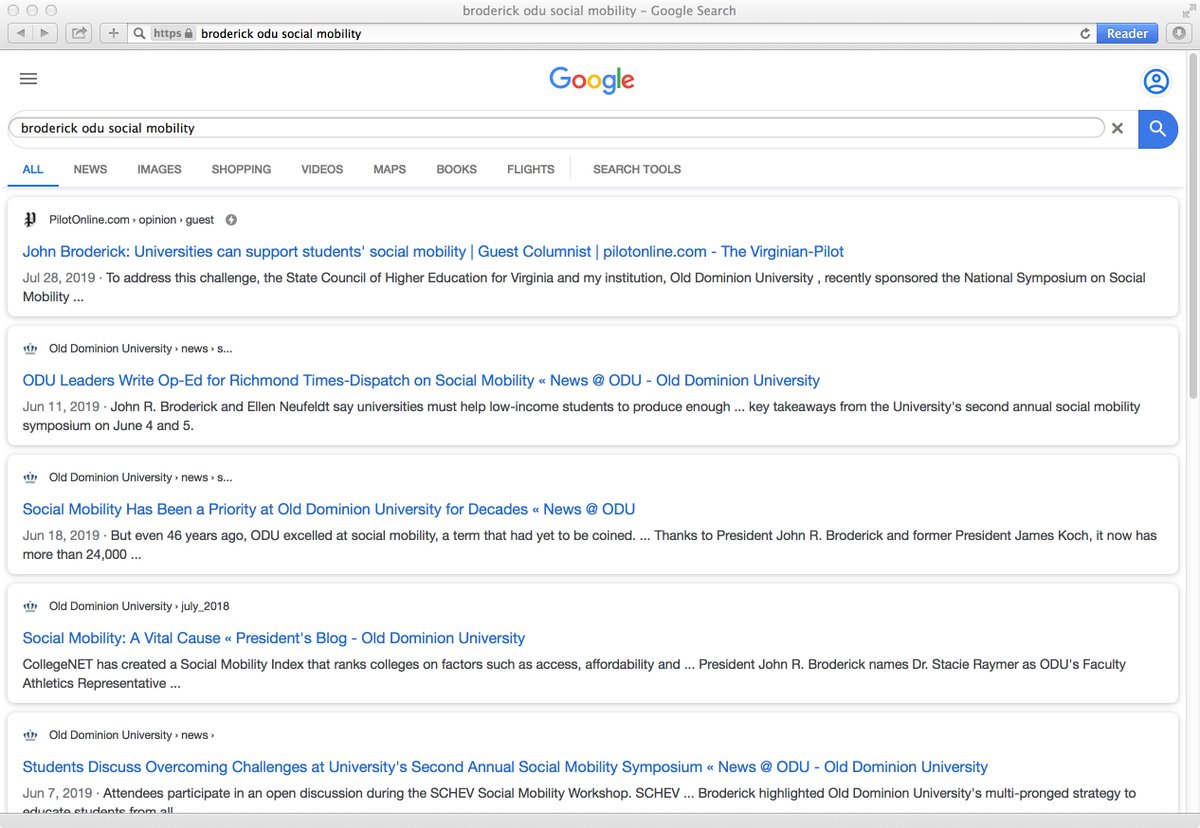This screenshot has width=1200, height=828.
Task: Click the Safari address bar text
Action: [281, 33]
